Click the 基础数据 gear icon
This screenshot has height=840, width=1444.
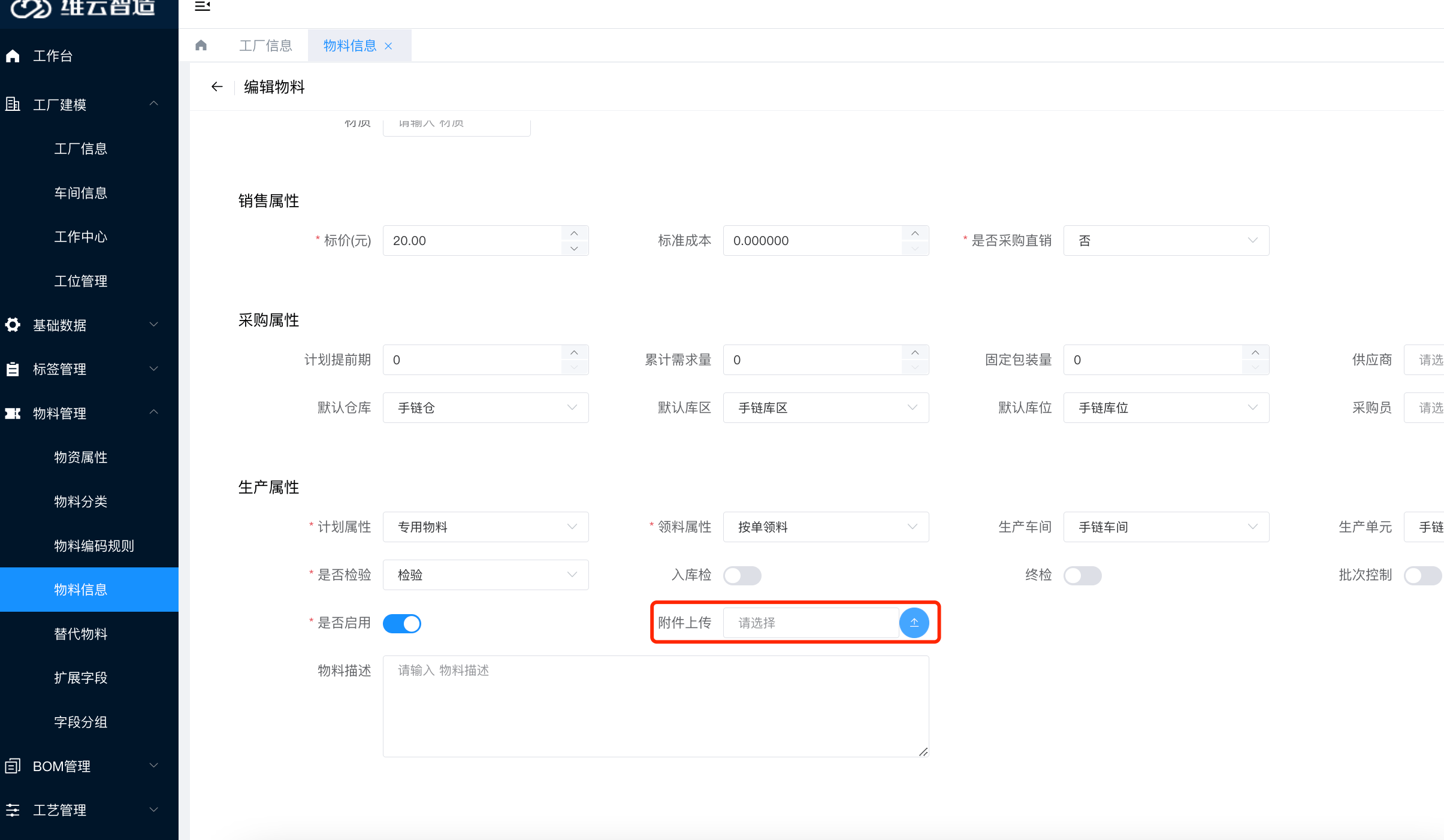pyautogui.click(x=13, y=325)
